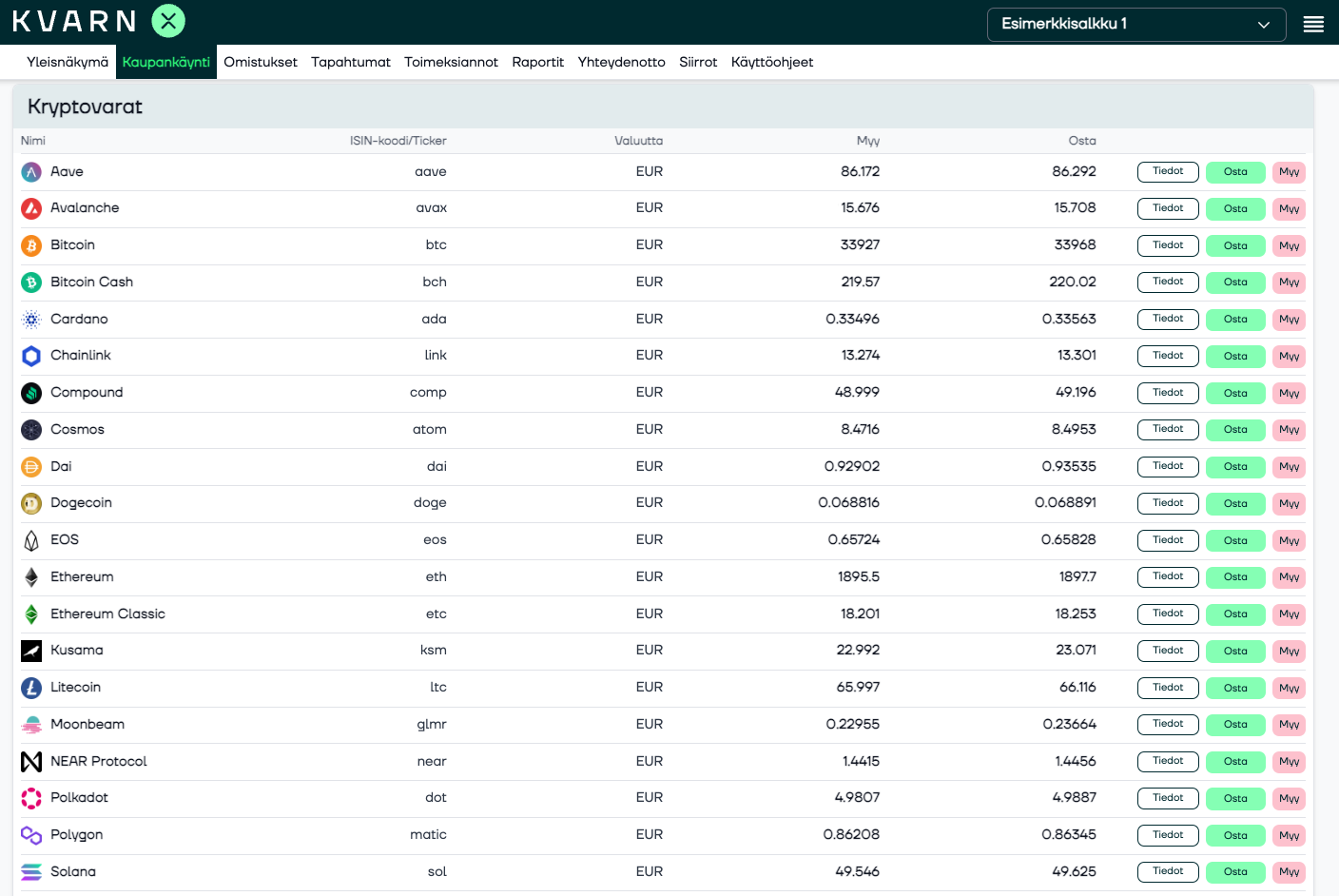Image resolution: width=1339 pixels, height=896 pixels.
Task: Click the Aave coin icon
Action: click(x=31, y=172)
